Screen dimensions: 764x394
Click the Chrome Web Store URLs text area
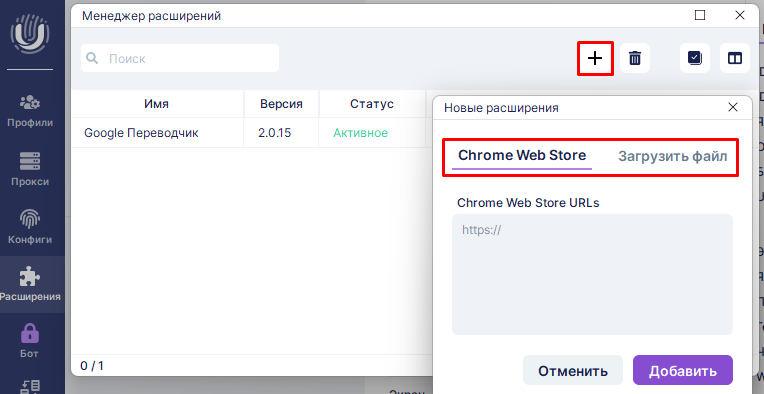click(592, 274)
